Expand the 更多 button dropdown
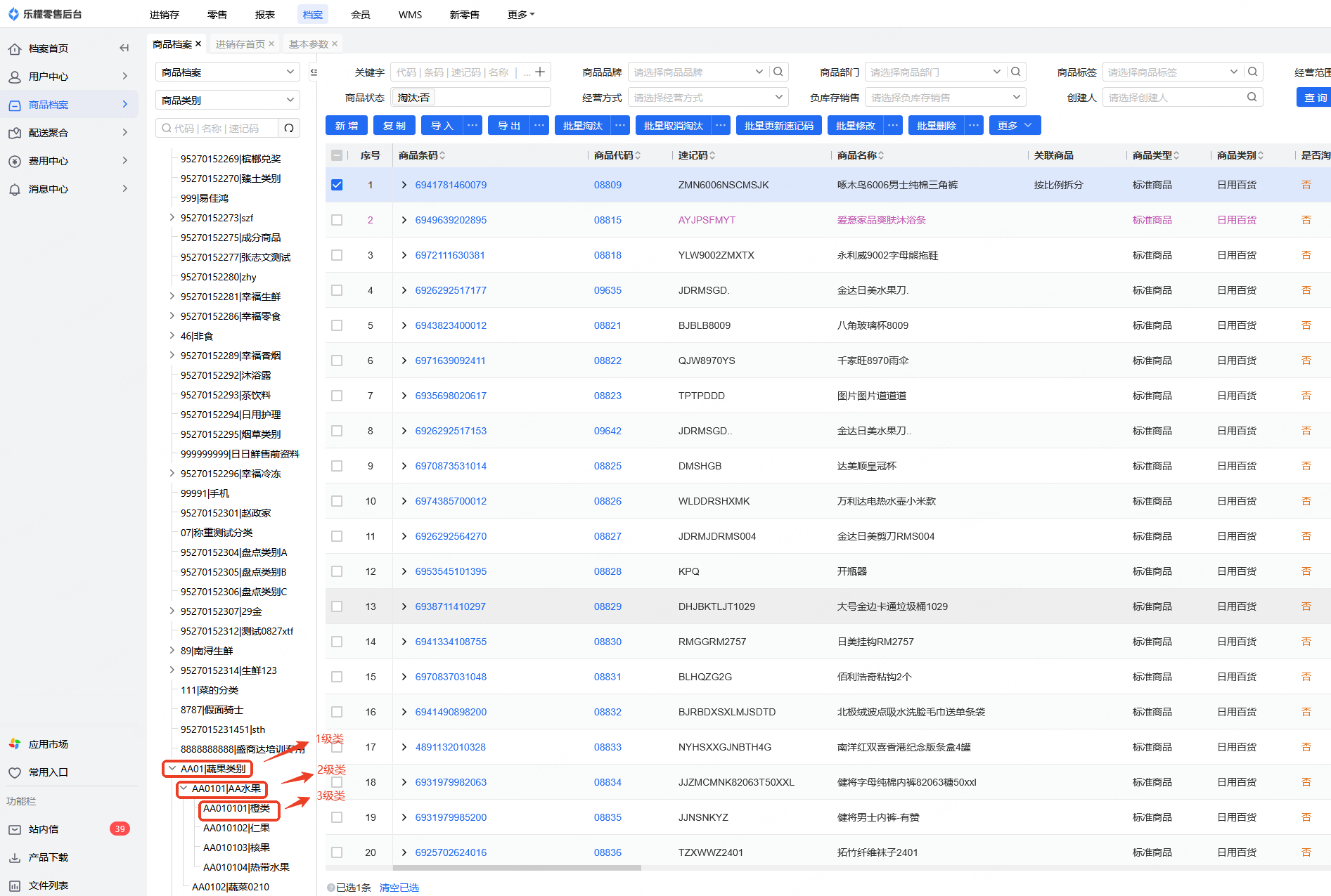This screenshot has width=1331, height=896. 1015,126
